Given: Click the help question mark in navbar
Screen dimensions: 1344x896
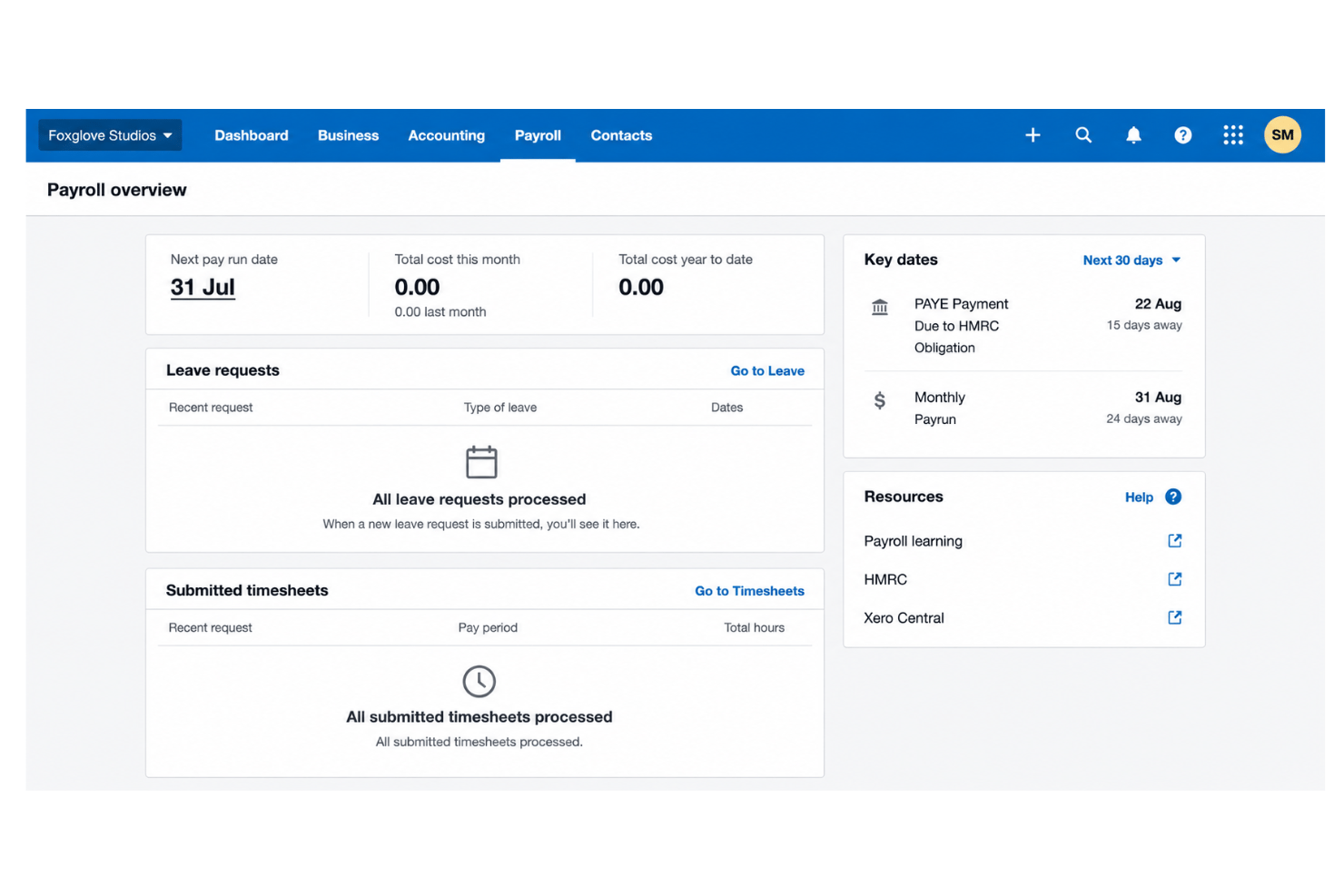Looking at the screenshot, I should coord(1182,135).
